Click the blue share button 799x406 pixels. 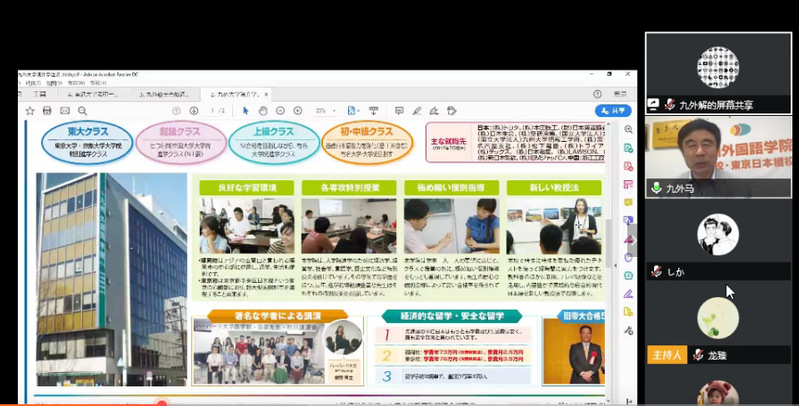point(612,110)
